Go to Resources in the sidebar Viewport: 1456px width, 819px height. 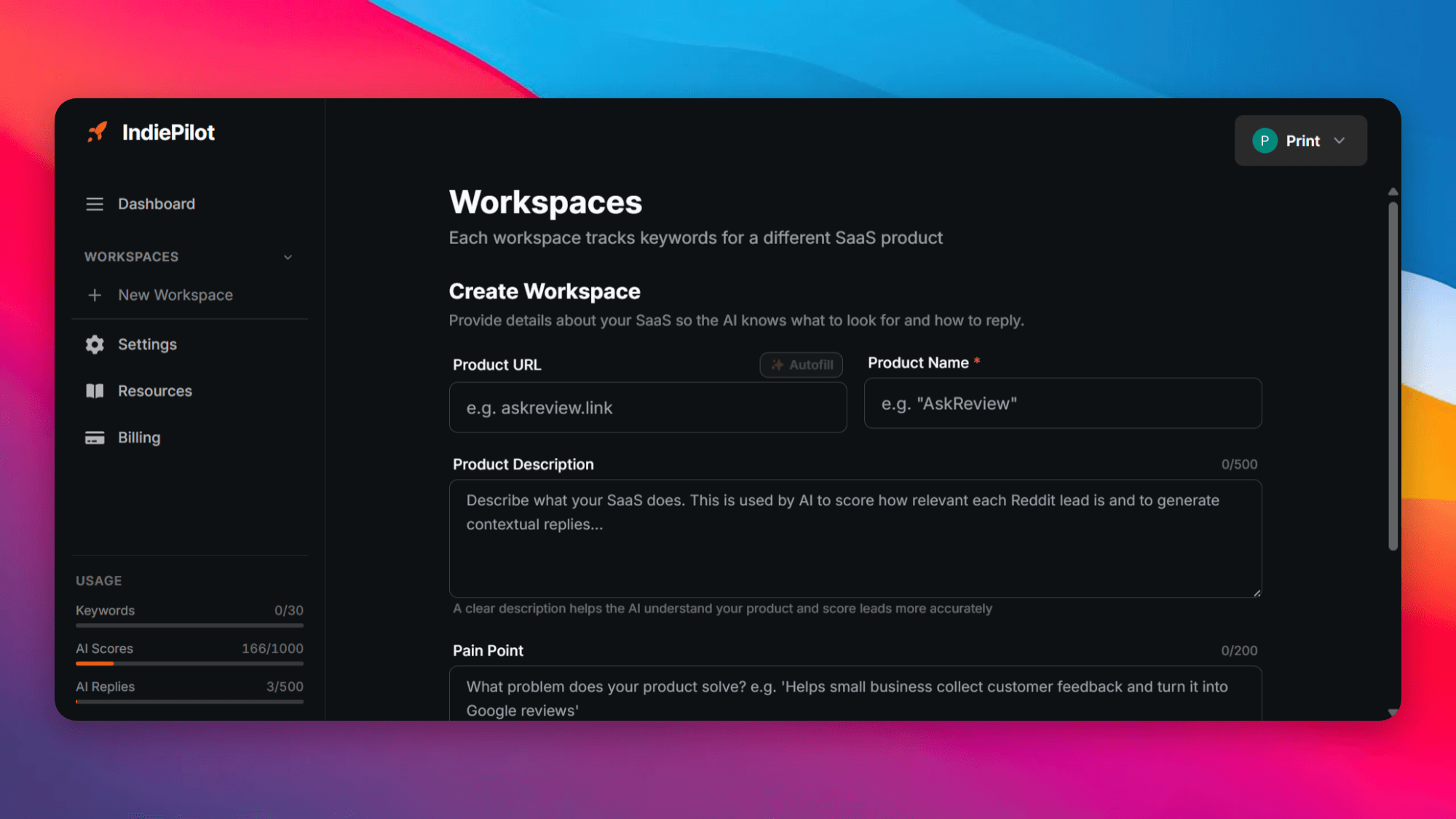(155, 391)
